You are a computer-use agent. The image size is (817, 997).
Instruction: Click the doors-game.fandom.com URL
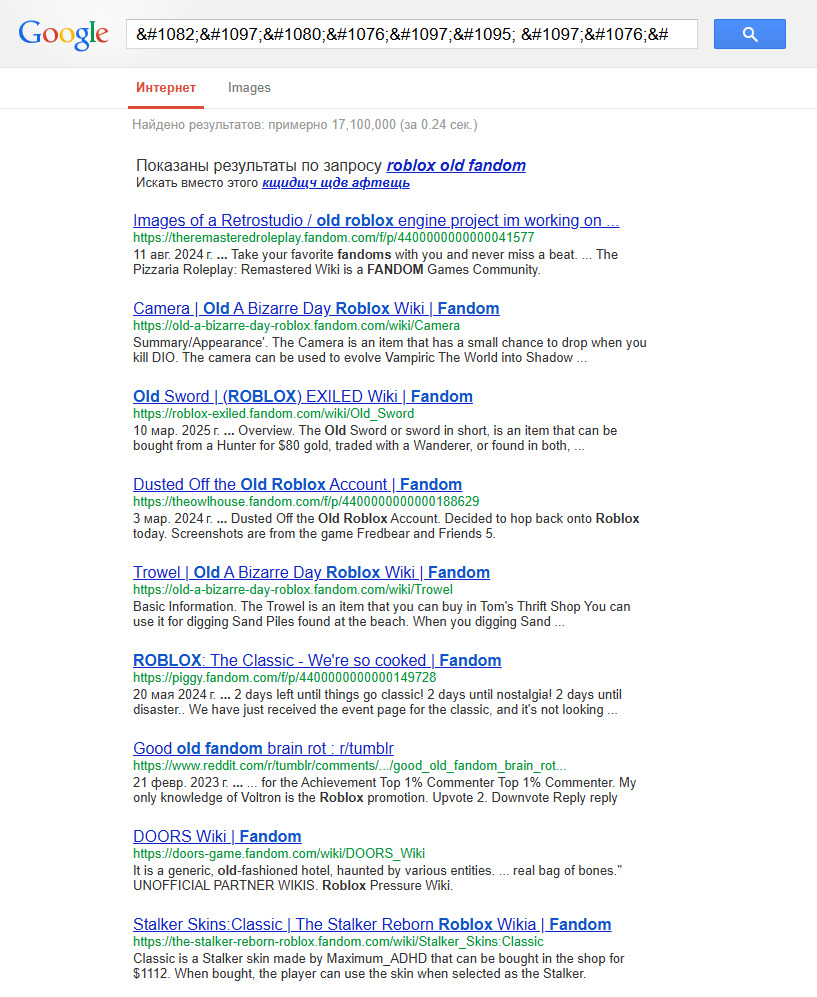[278, 854]
